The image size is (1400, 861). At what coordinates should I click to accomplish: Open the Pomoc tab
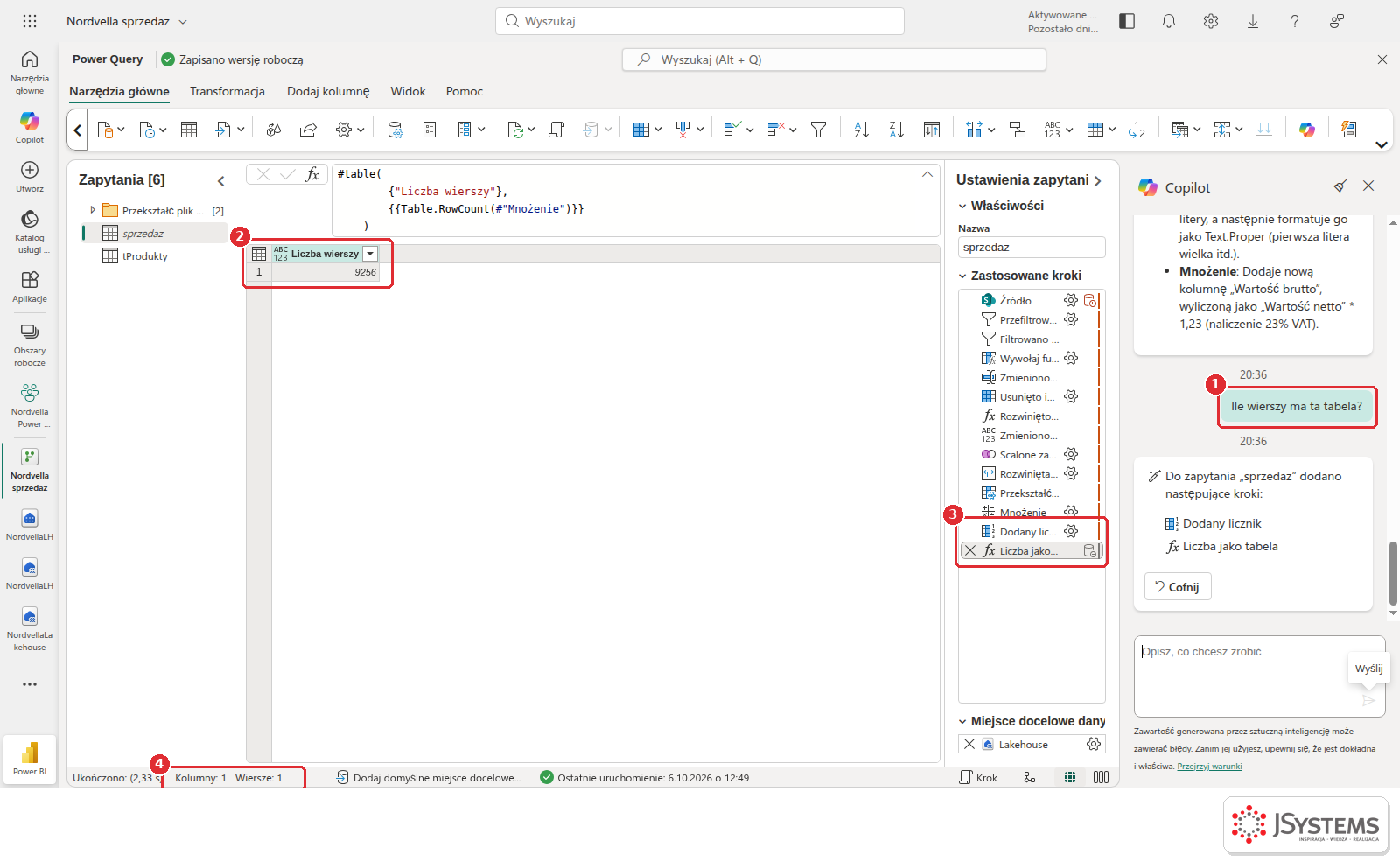[x=465, y=91]
